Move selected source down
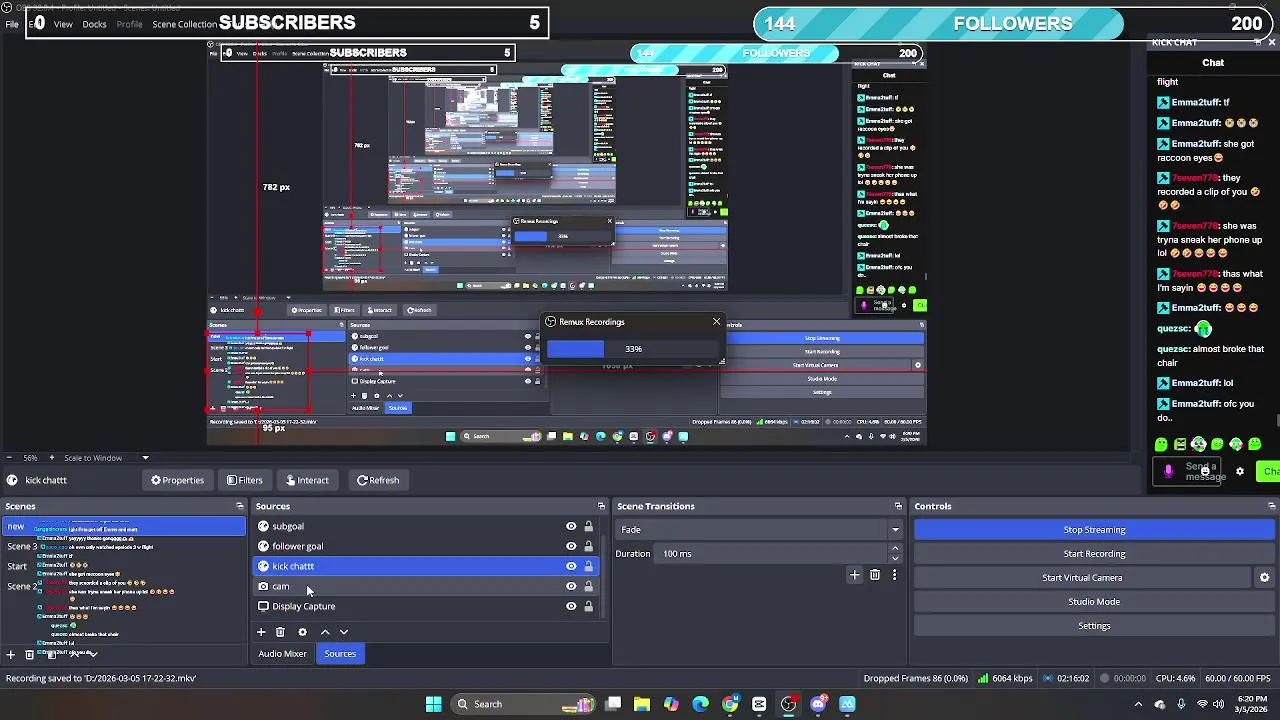 (x=344, y=632)
